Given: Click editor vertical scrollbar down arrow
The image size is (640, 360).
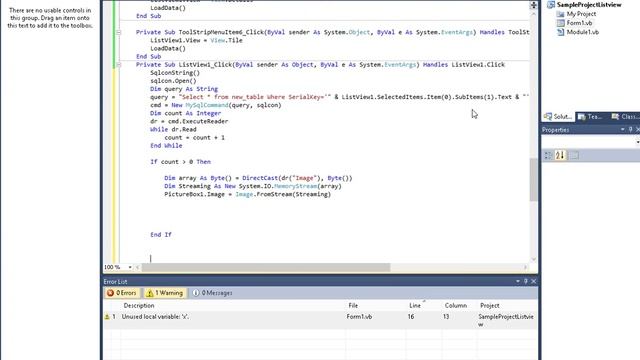Looking at the screenshot, I should coord(533,259).
